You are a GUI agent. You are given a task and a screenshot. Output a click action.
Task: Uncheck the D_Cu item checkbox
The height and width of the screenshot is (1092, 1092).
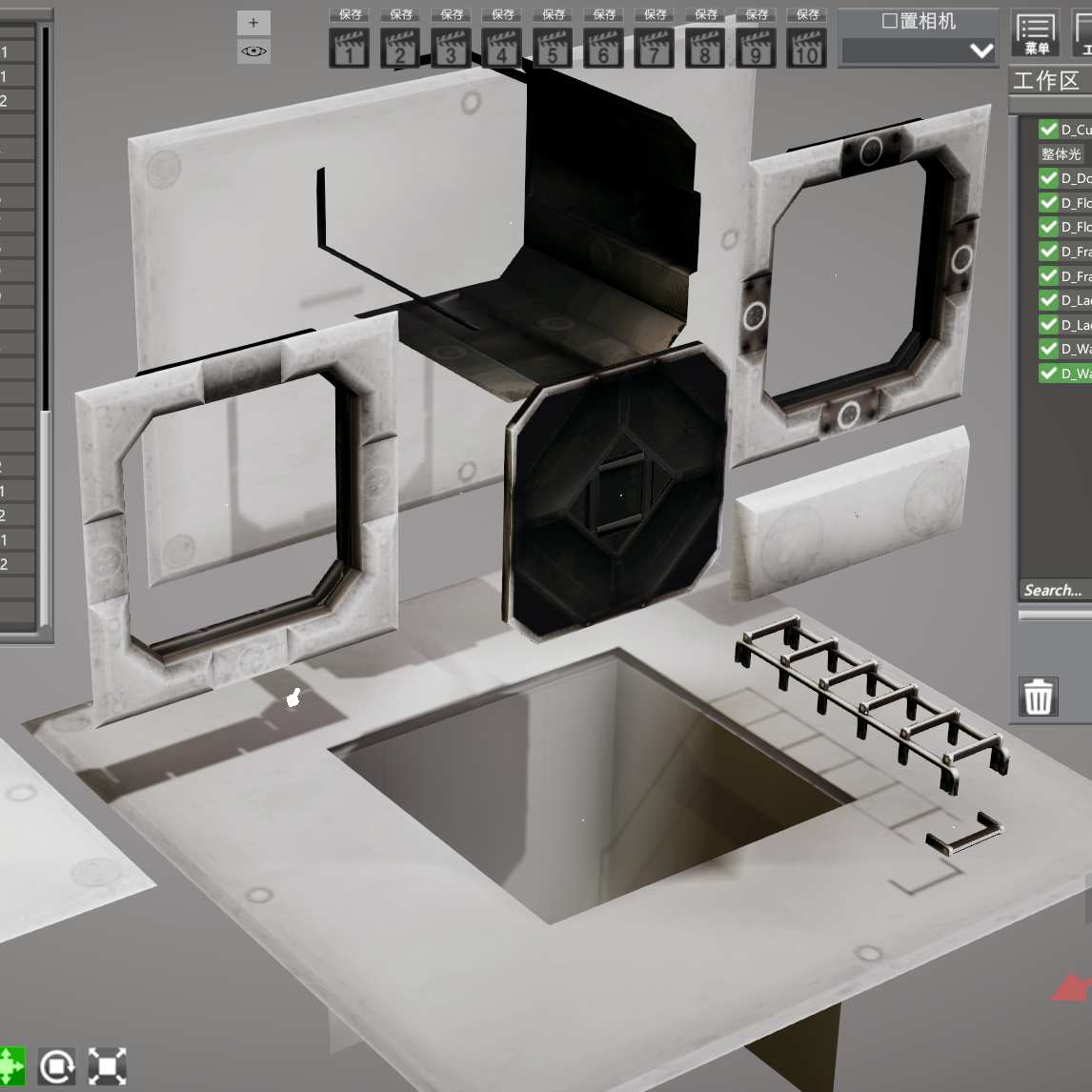click(x=1048, y=130)
